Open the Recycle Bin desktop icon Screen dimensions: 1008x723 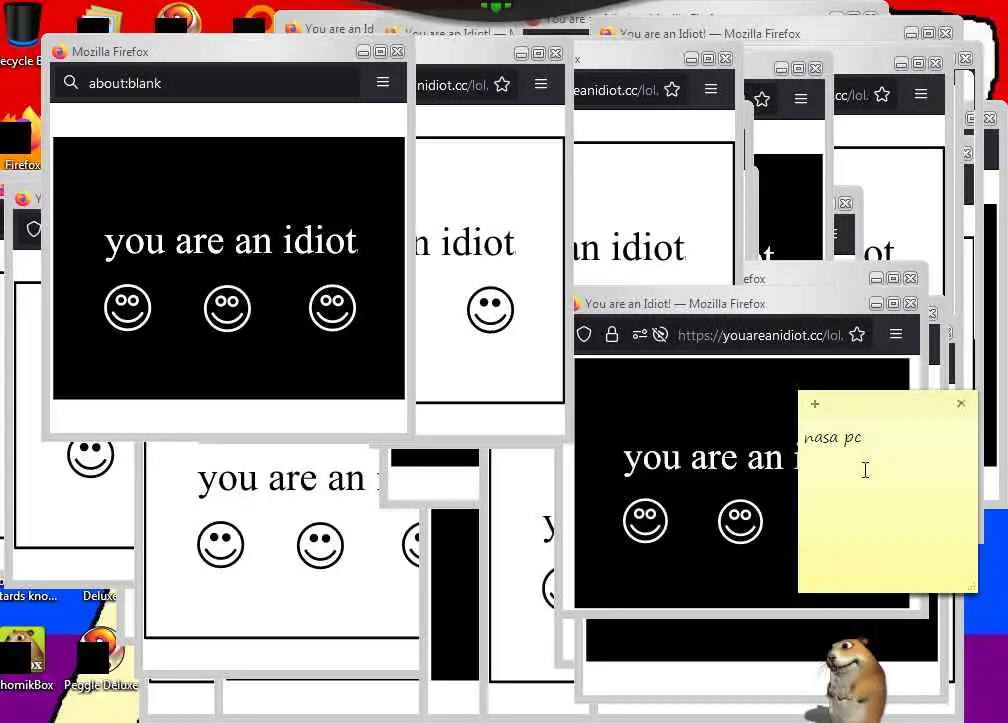pyautogui.click(x=21, y=33)
